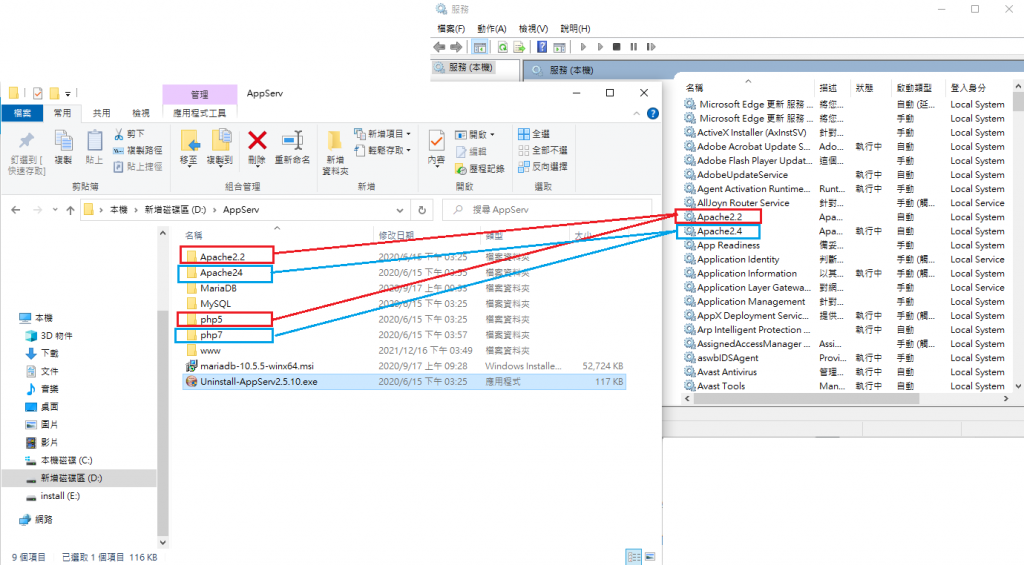Click the restart service icon
This screenshot has width=1024, height=565.
pyautogui.click(x=650, y=47)
